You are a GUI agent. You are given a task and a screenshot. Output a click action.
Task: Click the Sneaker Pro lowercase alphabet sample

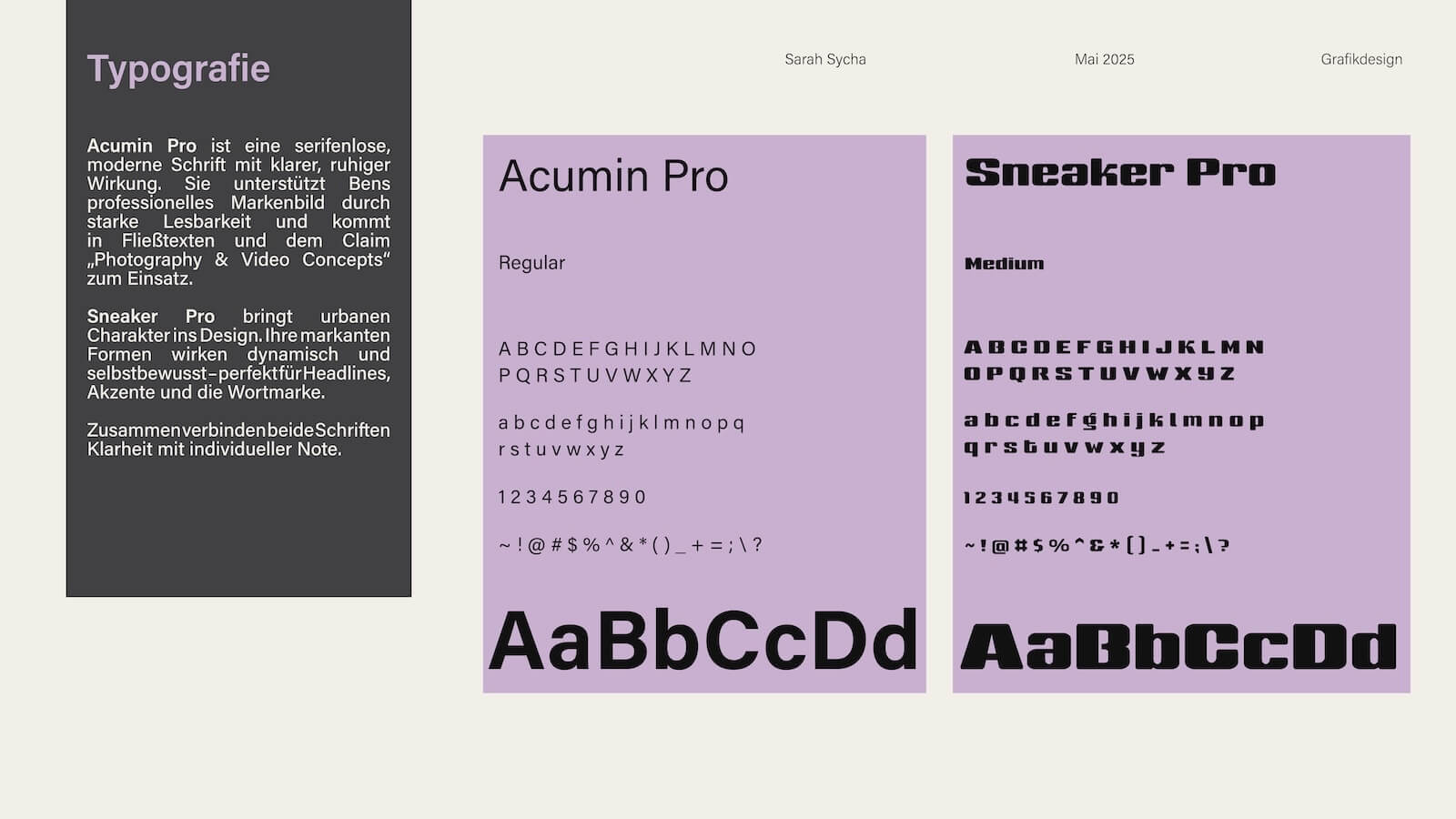(x=1113, y=433)
